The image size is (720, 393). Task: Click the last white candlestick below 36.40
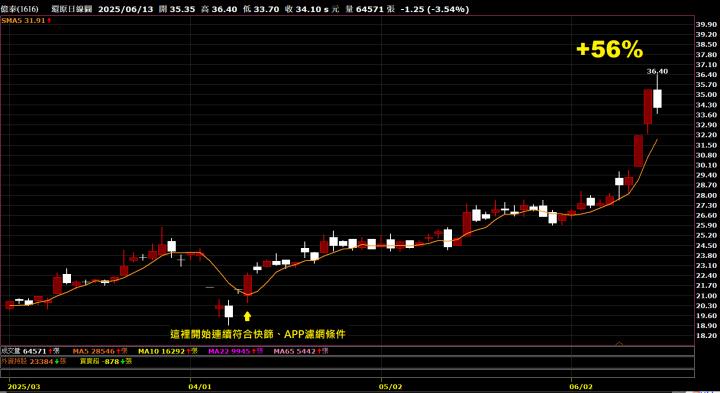pyautogui.click(x=657, y=99)
